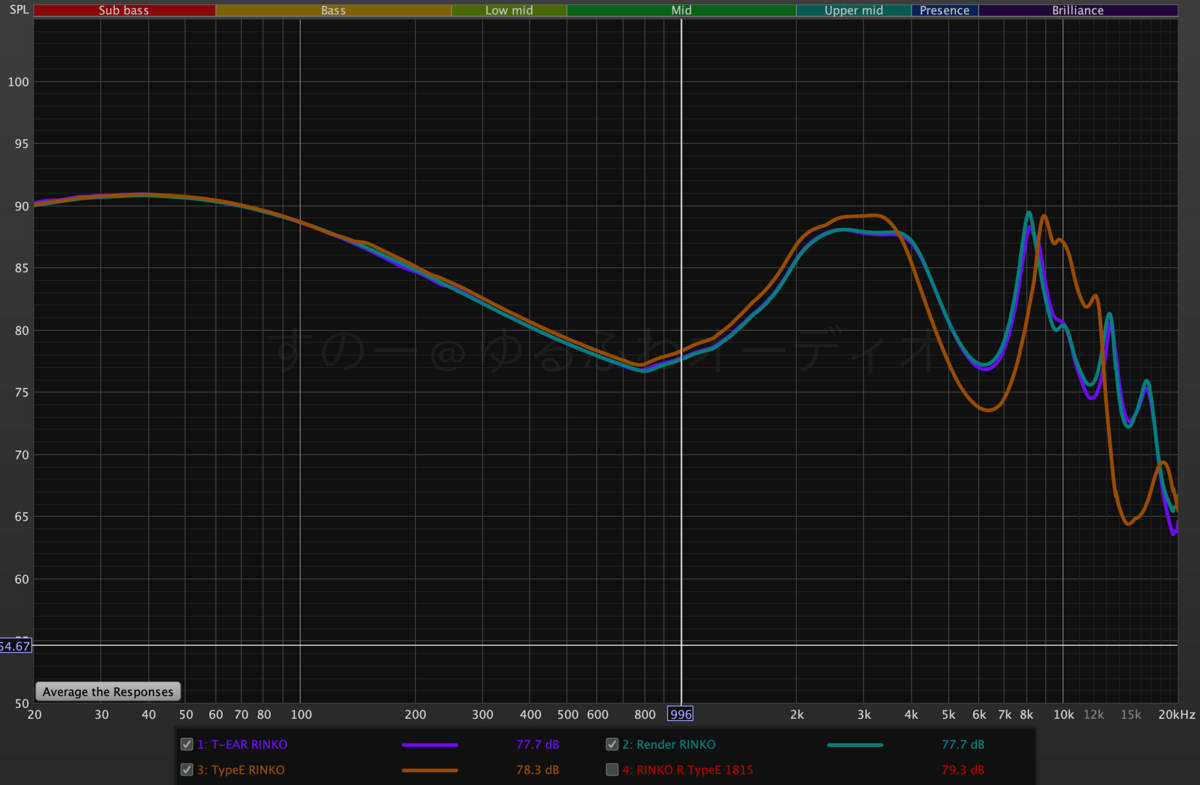Click the Bass frequency band header

point(333,10)
